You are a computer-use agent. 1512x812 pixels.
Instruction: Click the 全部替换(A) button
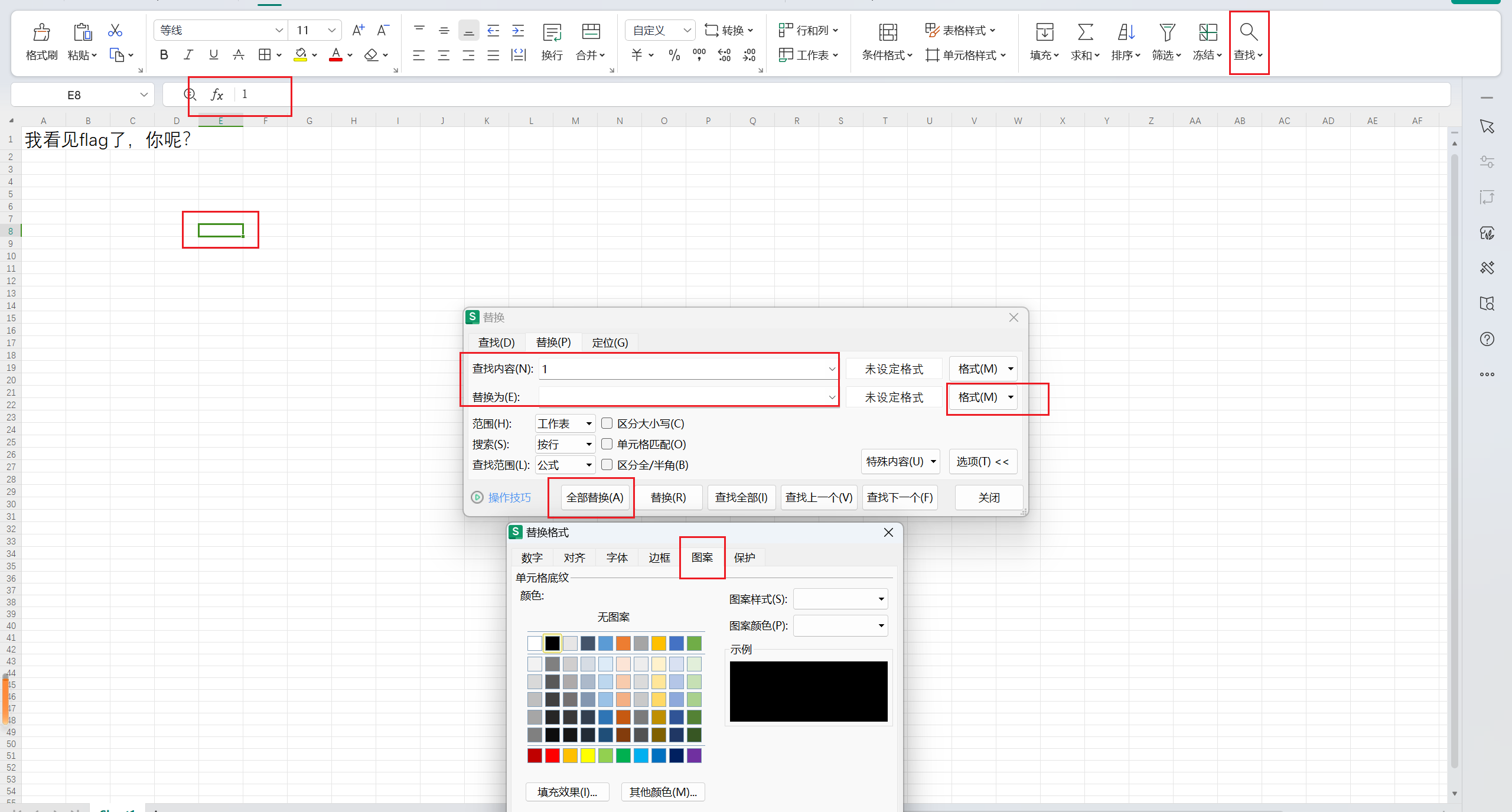(x=594, y=497)
